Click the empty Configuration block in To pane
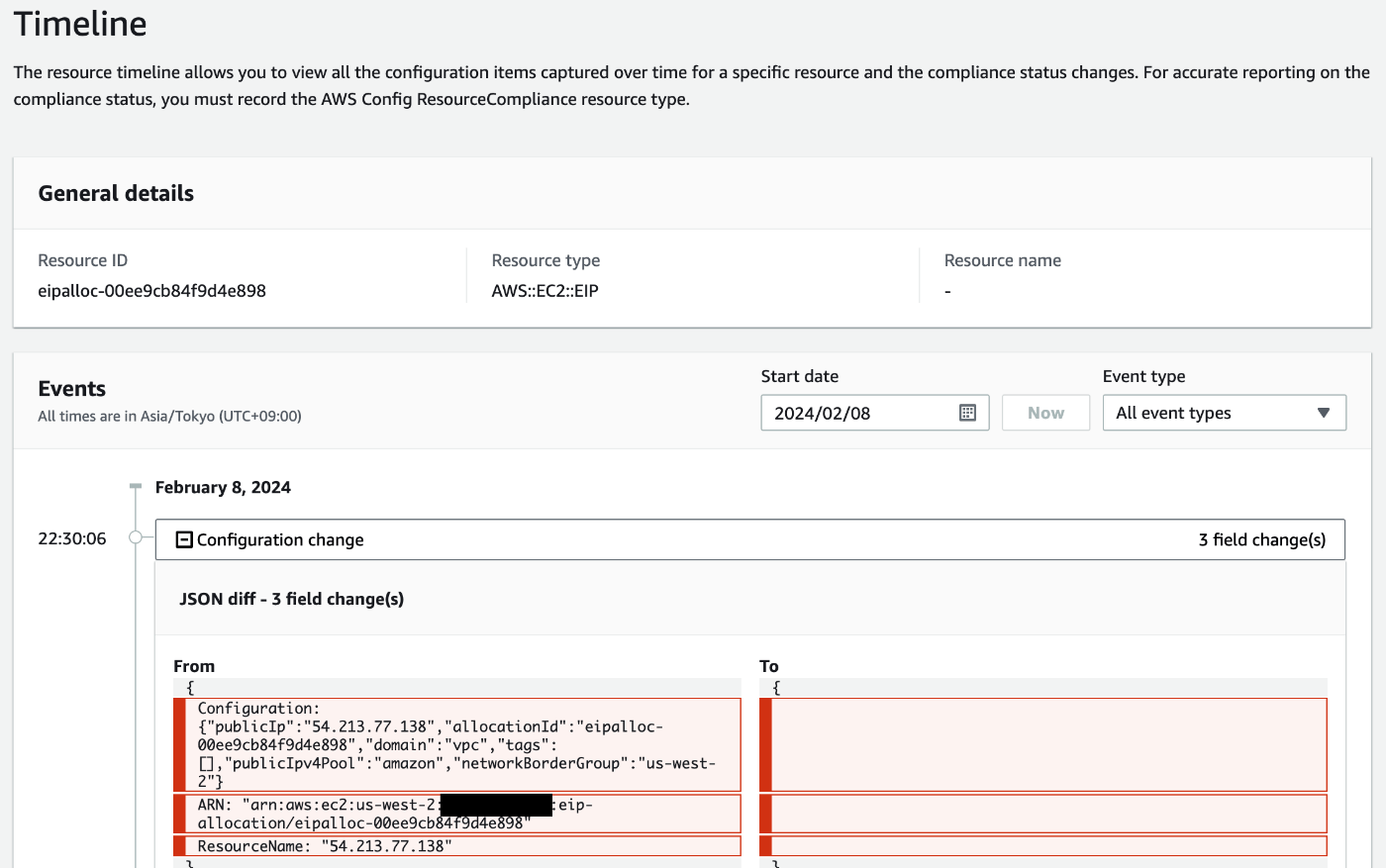 [1043, 744]
